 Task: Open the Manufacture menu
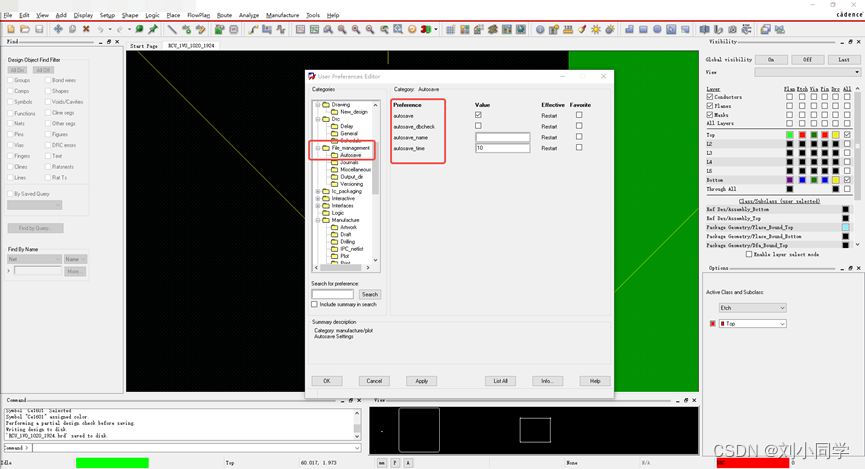(x=282, y=15)
